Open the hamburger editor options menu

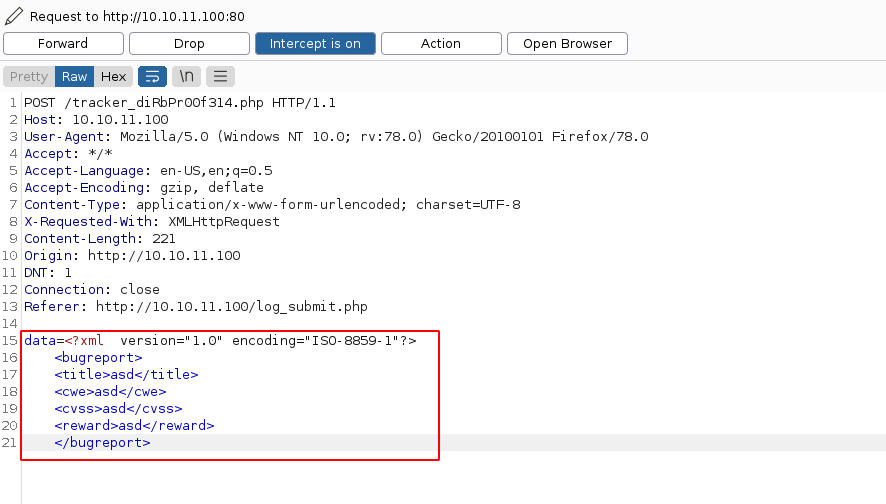click(x=220, y=76)
